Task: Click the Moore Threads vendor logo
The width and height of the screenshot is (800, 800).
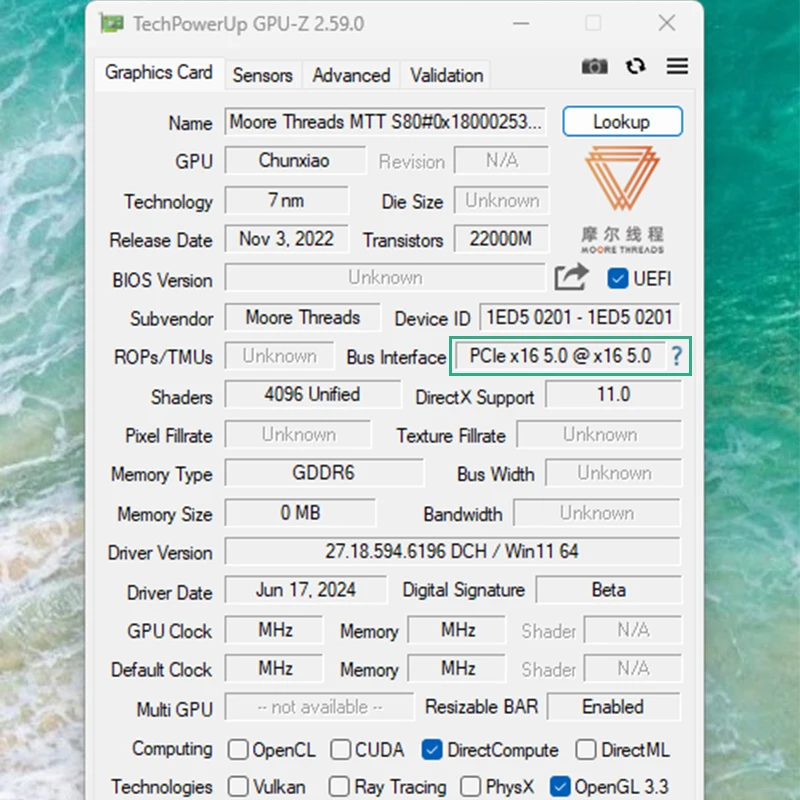Action: (622, 200)
